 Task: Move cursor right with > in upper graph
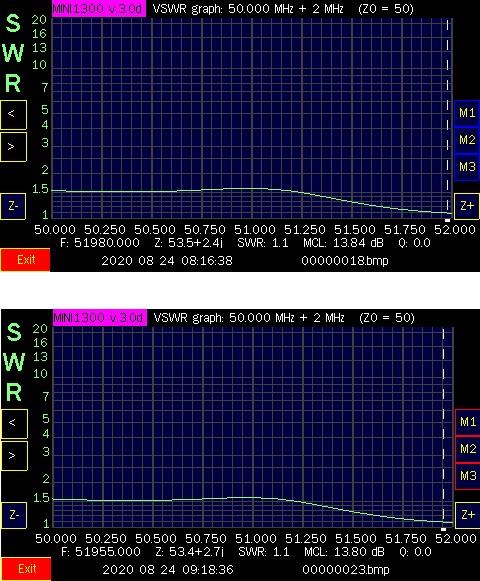pos(13,147)
